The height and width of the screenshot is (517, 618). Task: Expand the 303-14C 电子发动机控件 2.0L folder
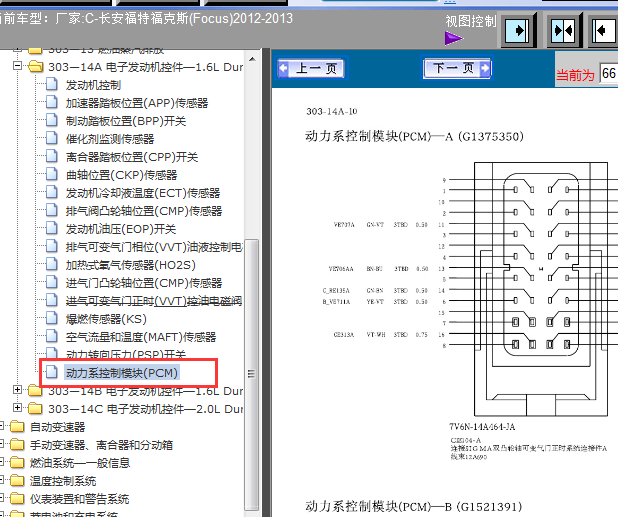17,407
